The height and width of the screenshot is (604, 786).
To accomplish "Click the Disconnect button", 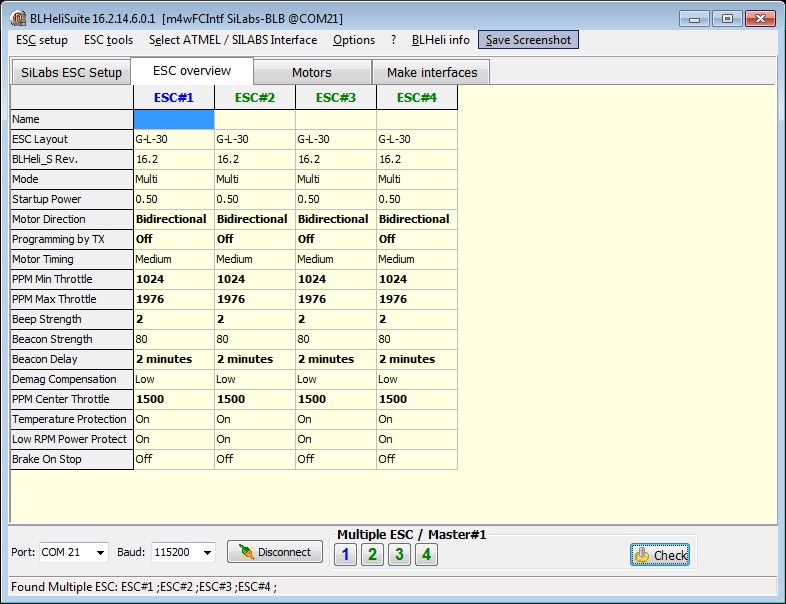I will coord(275,552).
